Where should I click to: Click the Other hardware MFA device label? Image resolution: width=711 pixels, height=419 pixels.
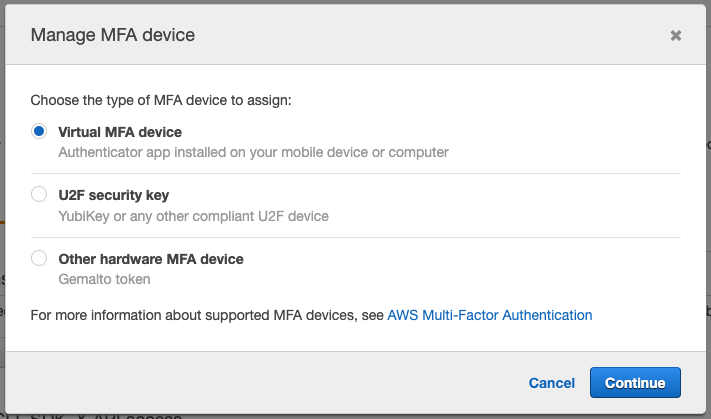tap(151, 259)
